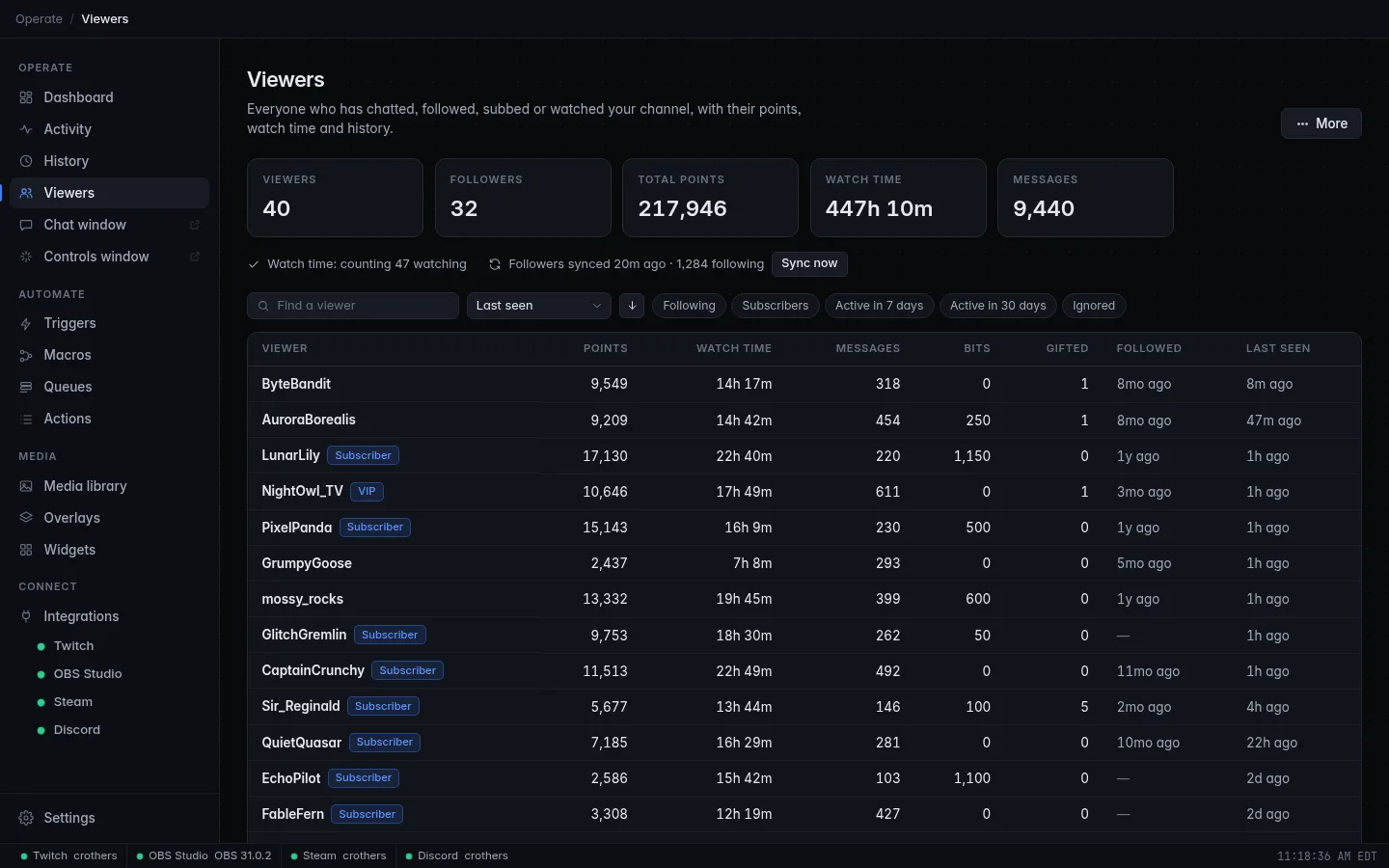Click the Operate breadcrumb link
1389x868 pixels.
click(39, 19)
